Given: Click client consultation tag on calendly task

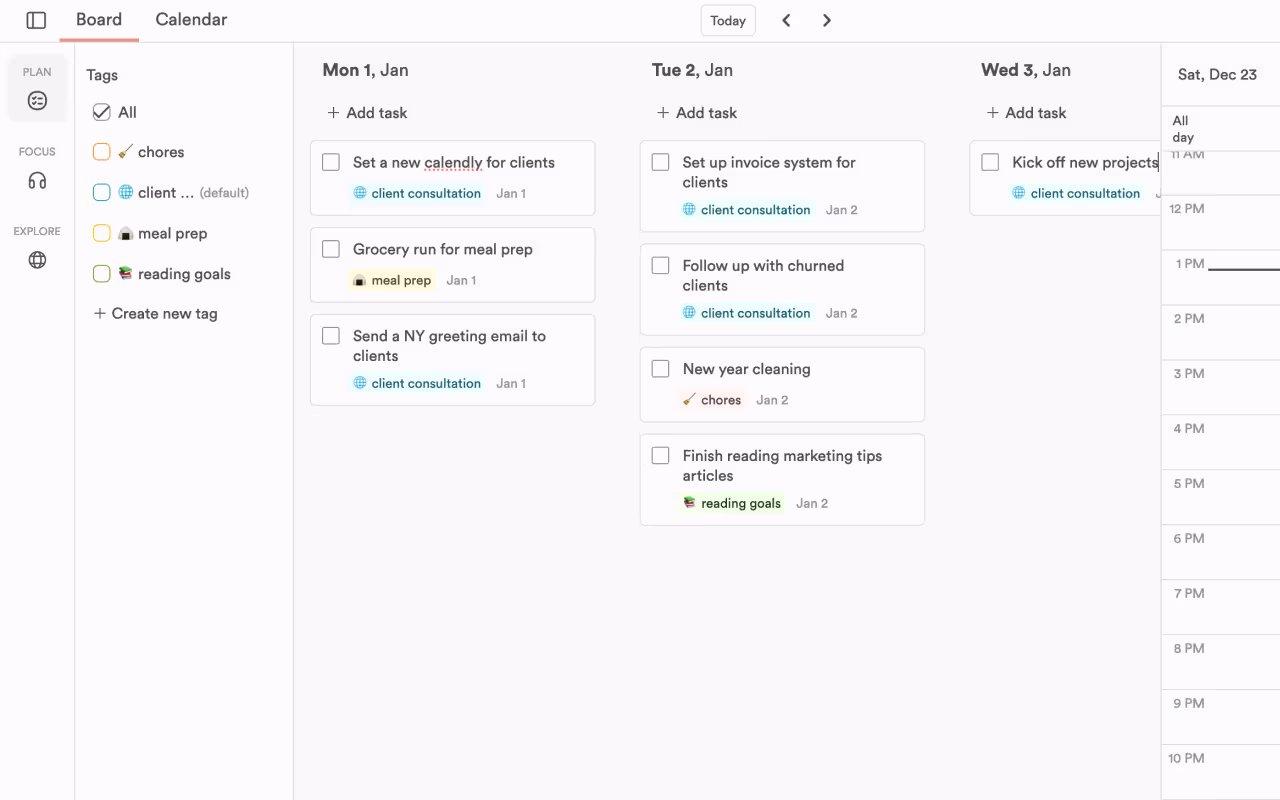Looking at the screenshot, I should click(417, 193).
